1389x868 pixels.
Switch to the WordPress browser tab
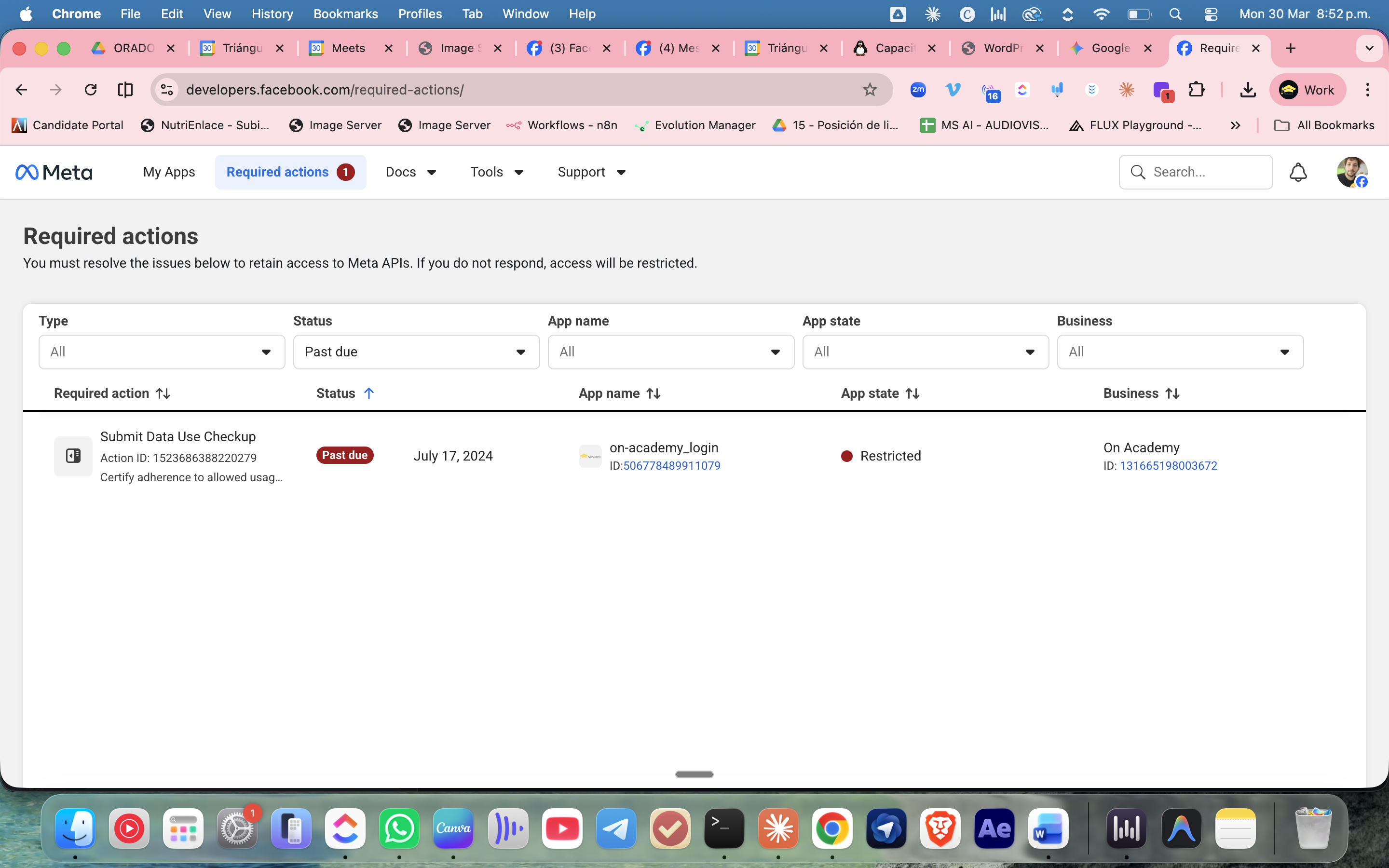[1002, 48]
